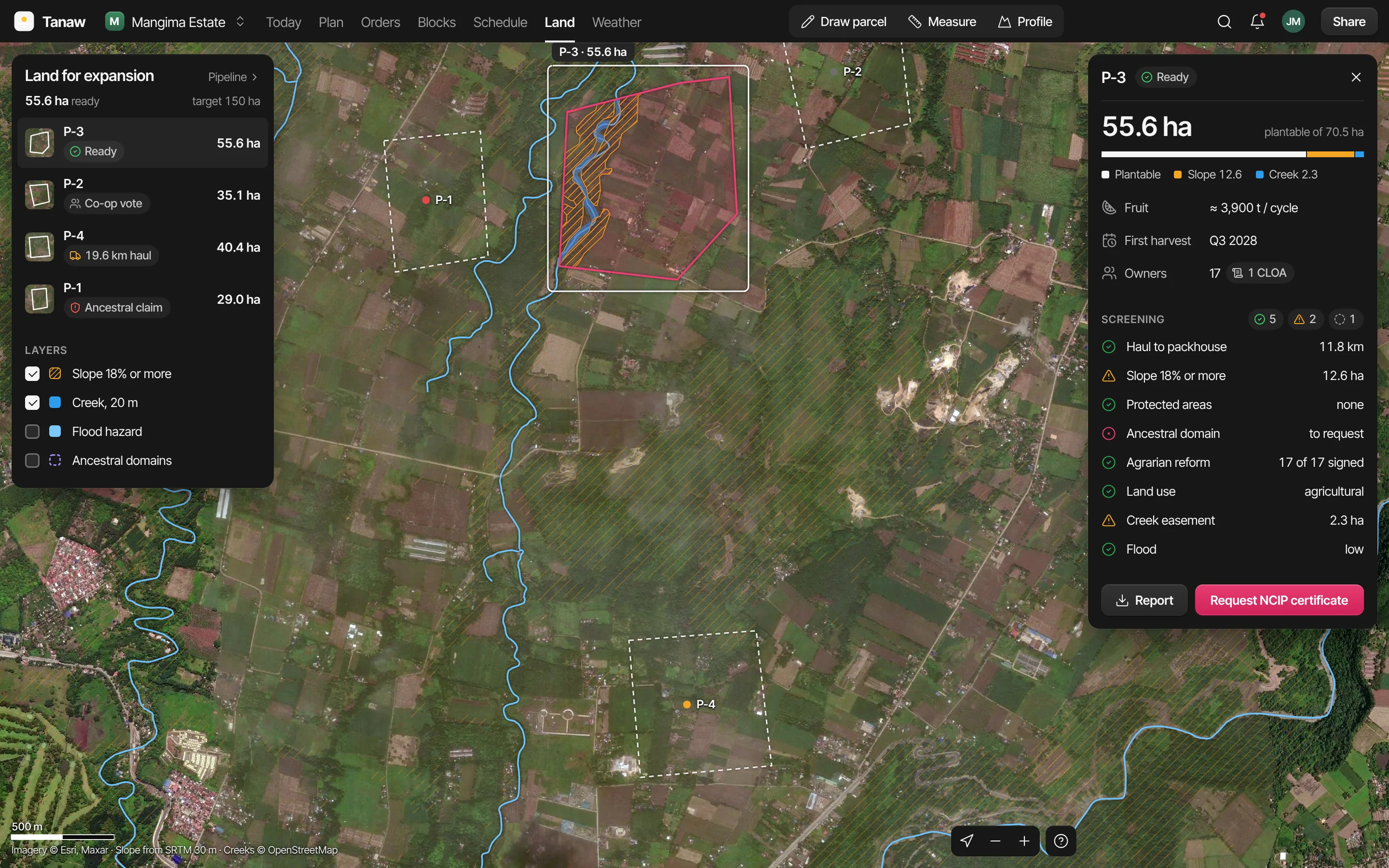Click the Fruit yield icon

1109,208
